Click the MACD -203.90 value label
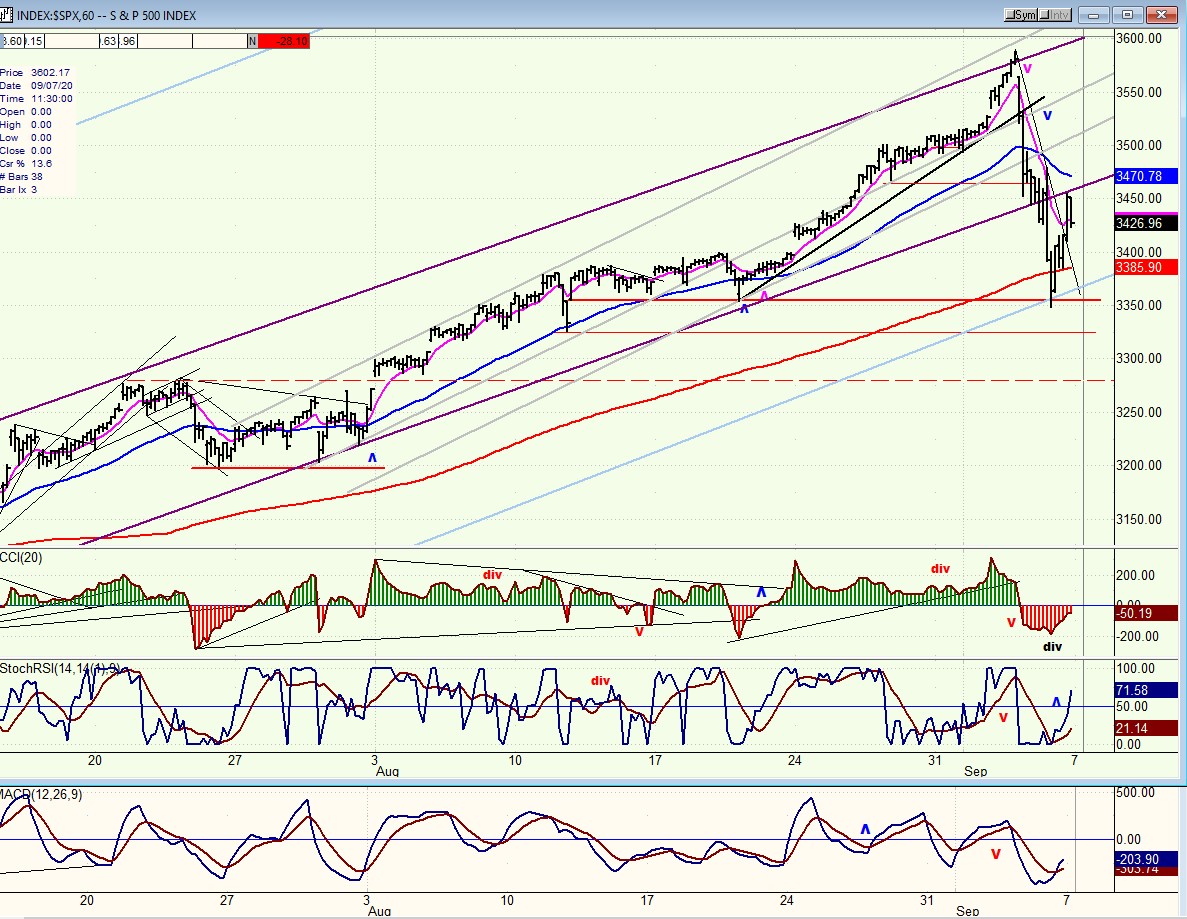 1145,858
